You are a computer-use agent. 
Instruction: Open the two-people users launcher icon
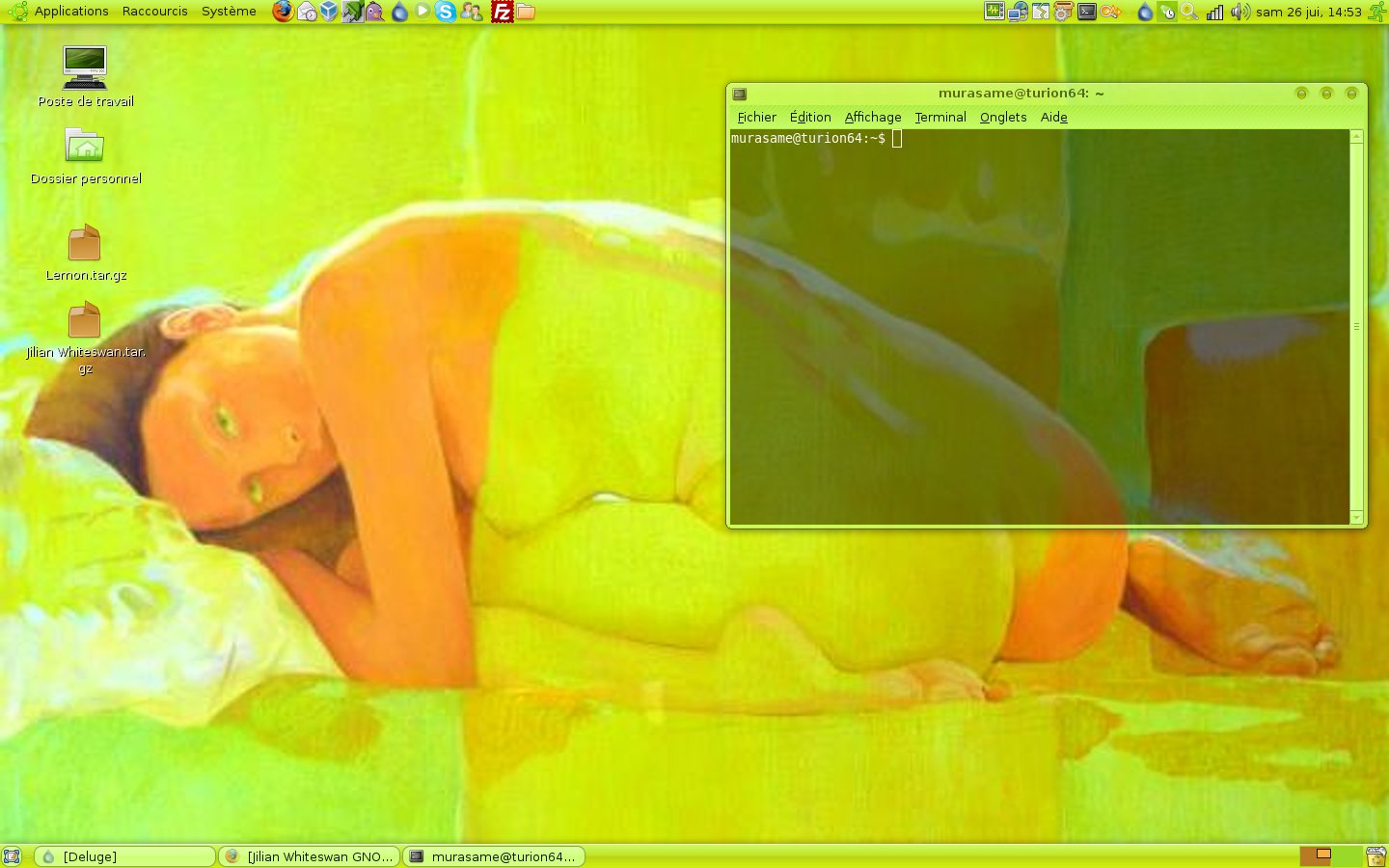(x=472, y=12)
